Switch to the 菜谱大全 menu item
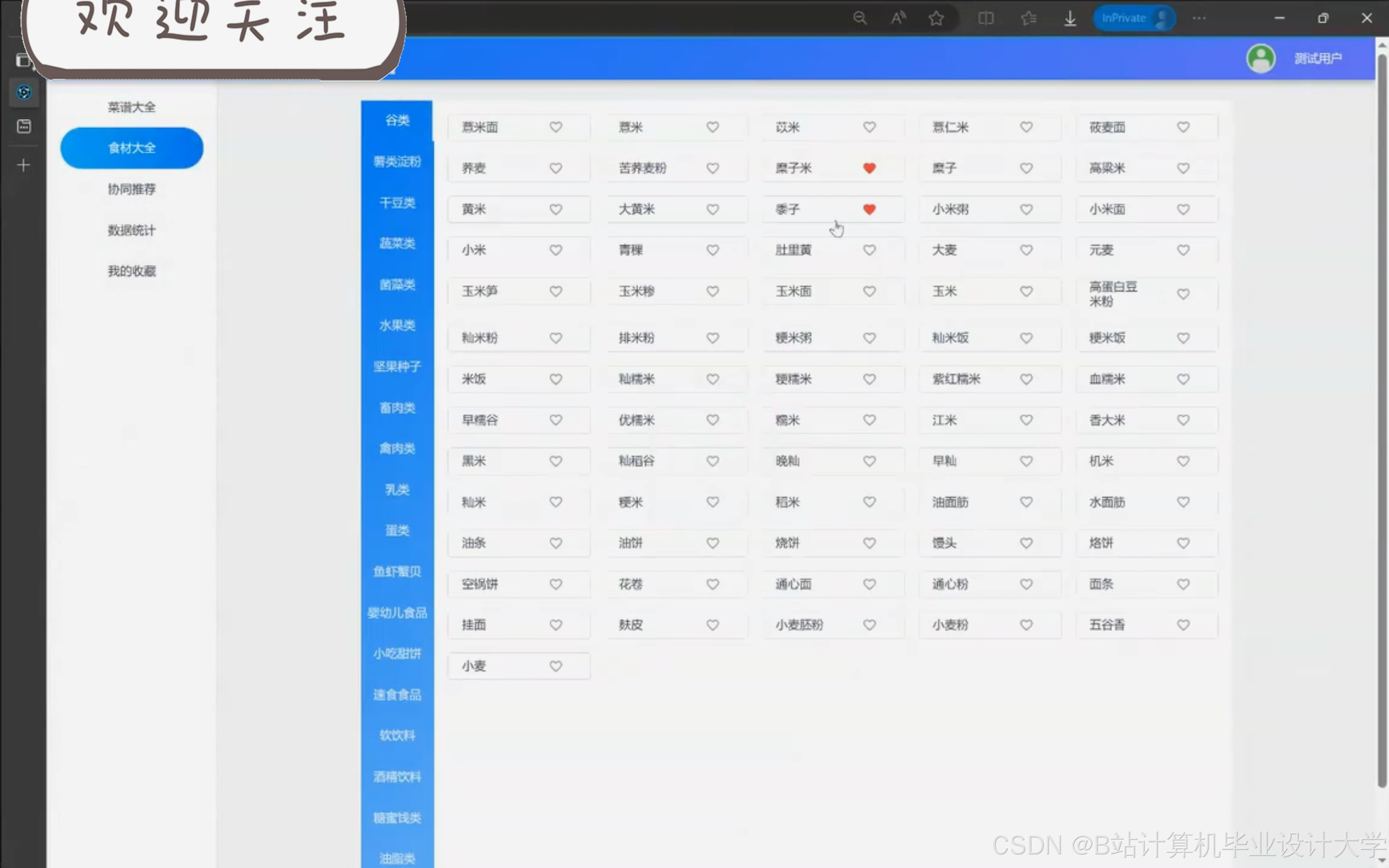1389x868 pixels. point(131,107)
